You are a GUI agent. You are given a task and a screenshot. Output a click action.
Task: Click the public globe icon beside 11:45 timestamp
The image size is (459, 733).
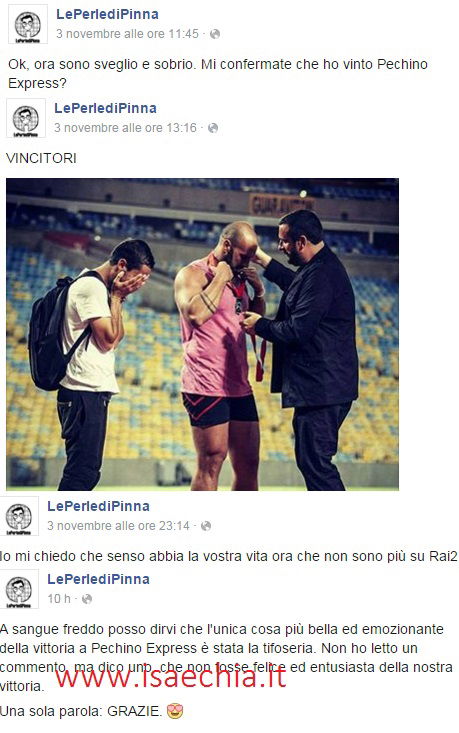pos(215,34)
